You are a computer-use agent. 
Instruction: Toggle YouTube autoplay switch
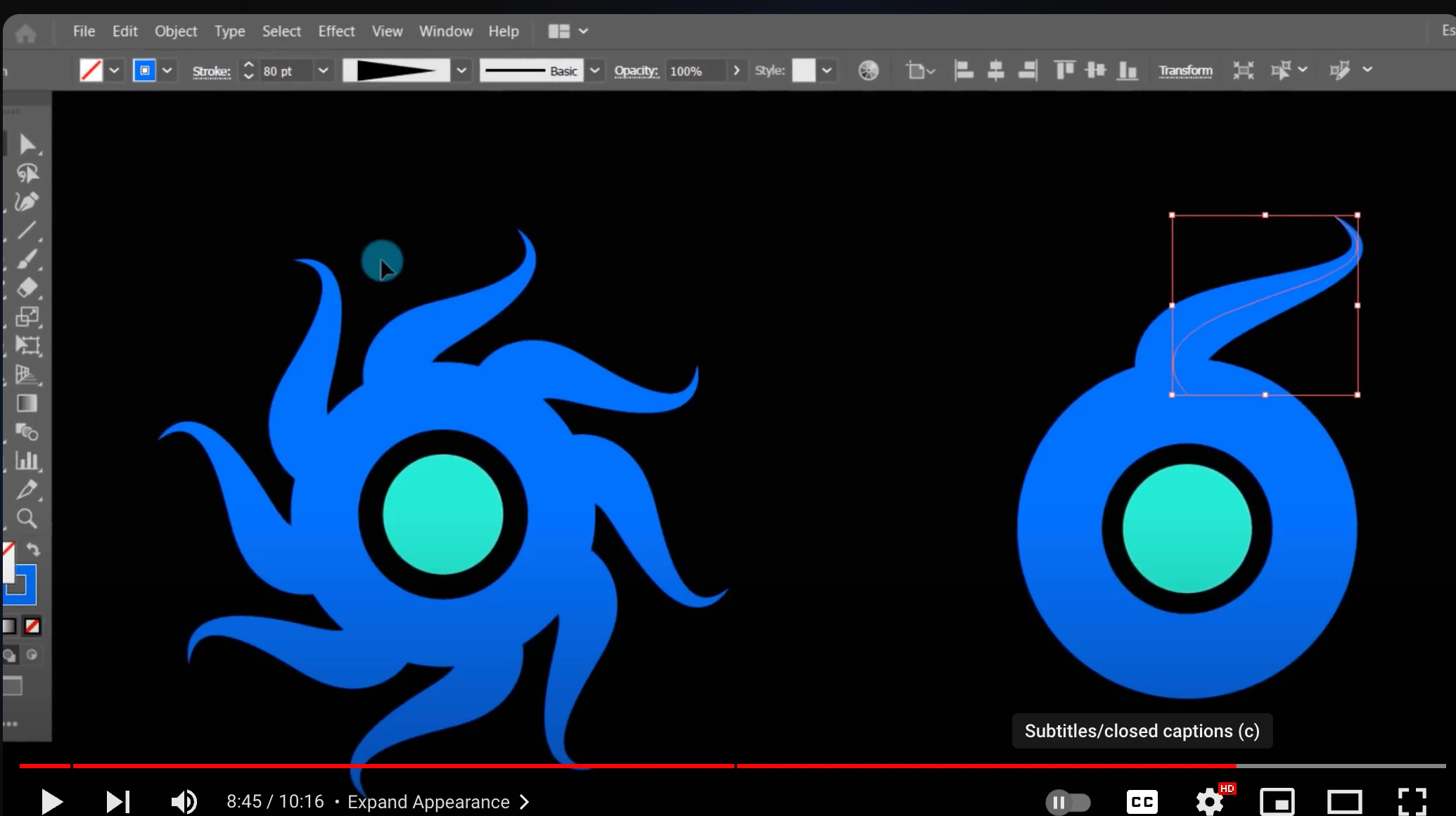1067,802
